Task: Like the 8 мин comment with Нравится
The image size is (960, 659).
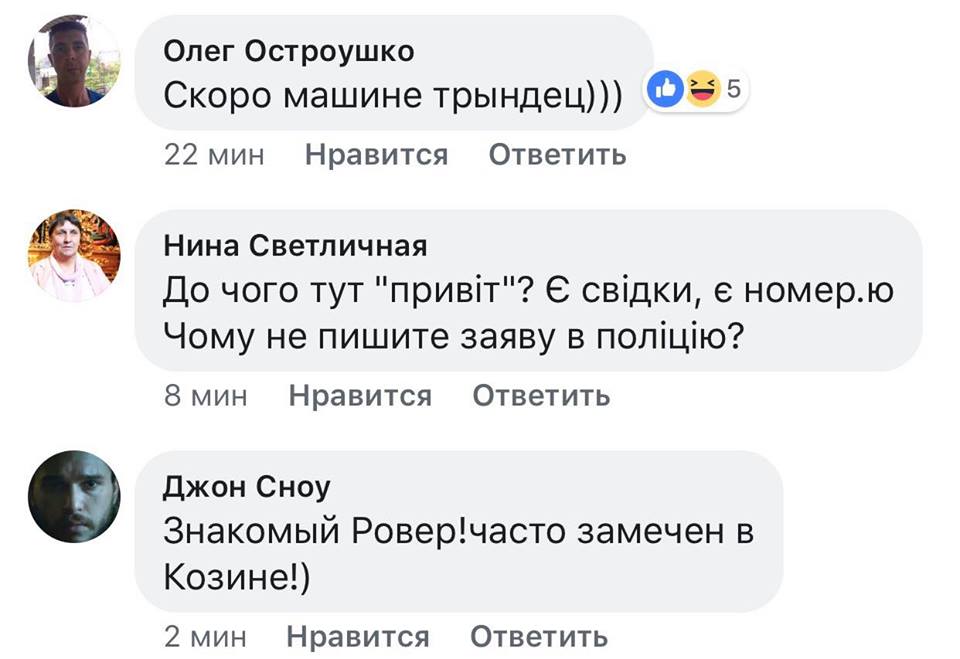Action: [x=360, y=396]
